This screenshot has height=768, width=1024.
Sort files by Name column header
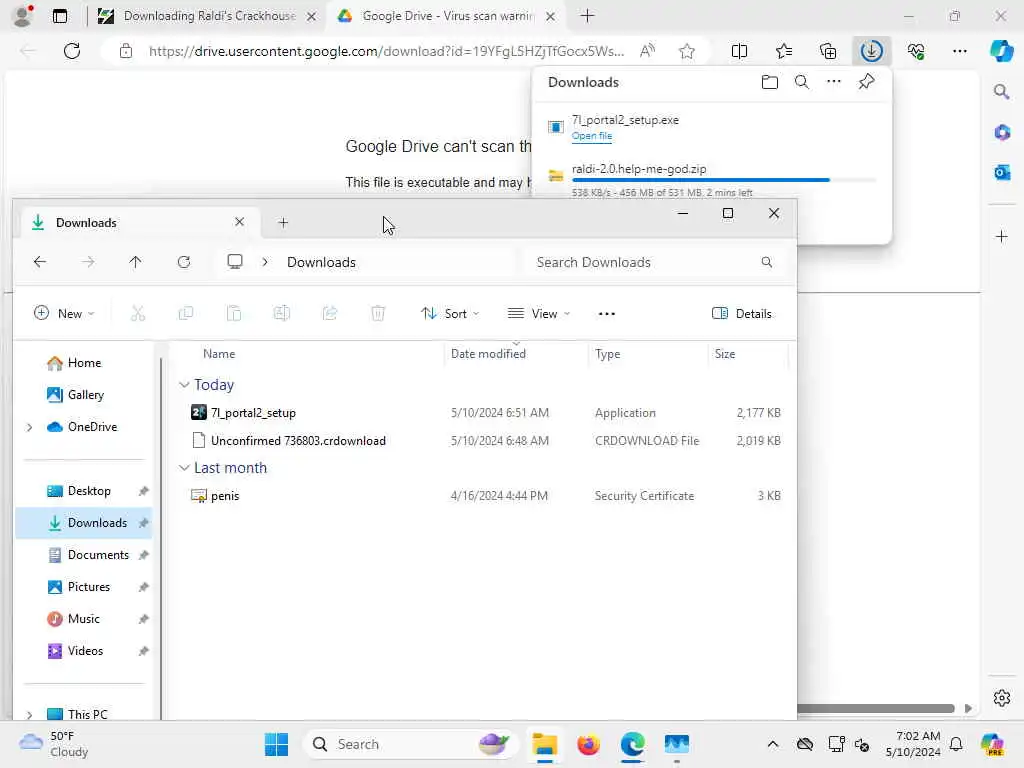click(x=219, y=354)
